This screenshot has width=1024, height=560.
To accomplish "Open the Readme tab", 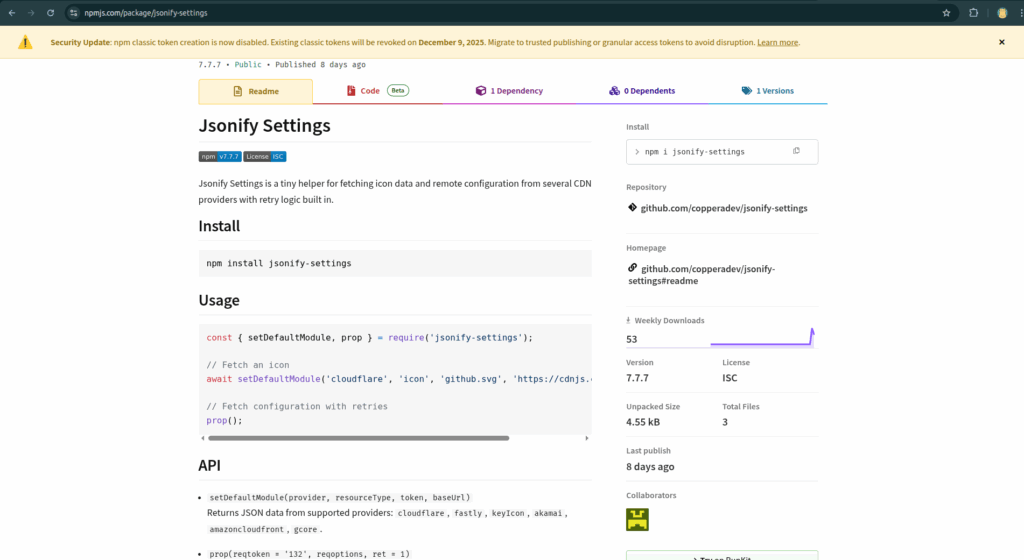I will [255, 91].
